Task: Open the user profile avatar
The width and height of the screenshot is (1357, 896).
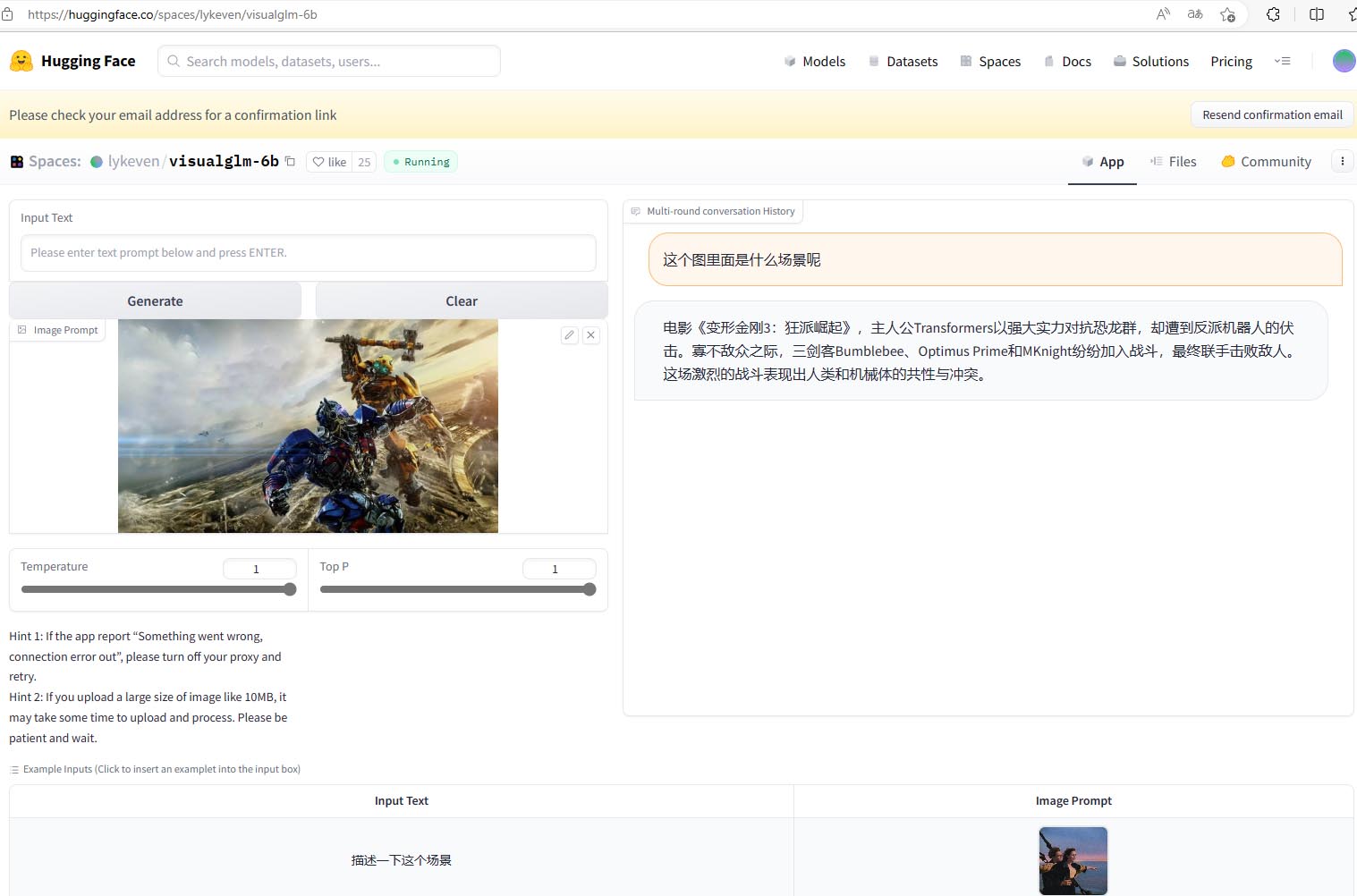Action: 1343,61
